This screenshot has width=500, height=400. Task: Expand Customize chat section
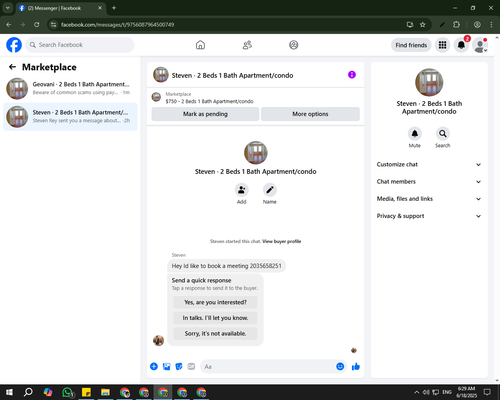pyautogui.click(x=429, y=164)
